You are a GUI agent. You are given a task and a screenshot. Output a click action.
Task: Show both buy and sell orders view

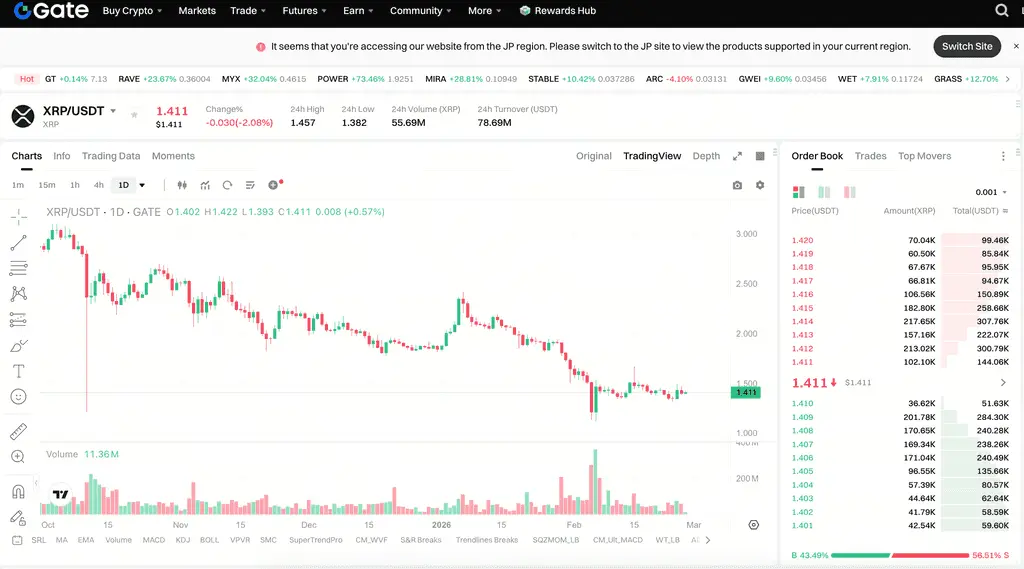coord(799,192)
